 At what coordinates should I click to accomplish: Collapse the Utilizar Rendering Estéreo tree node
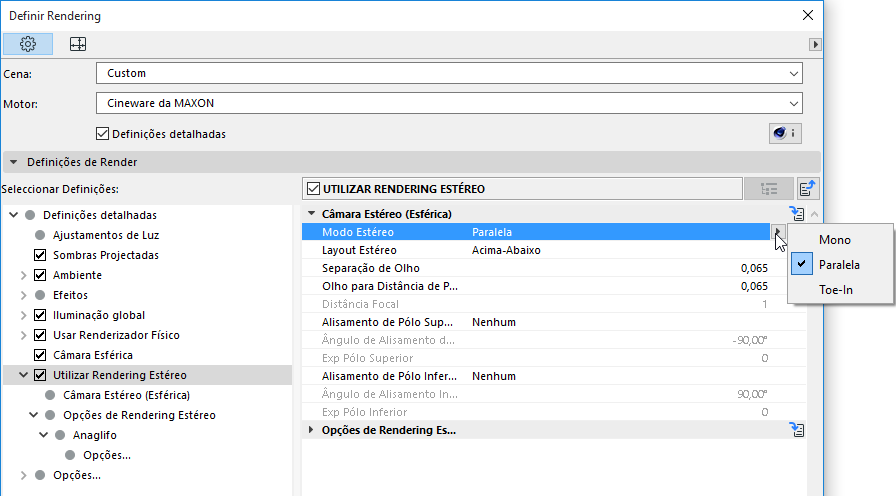click(x=23, y=375)
